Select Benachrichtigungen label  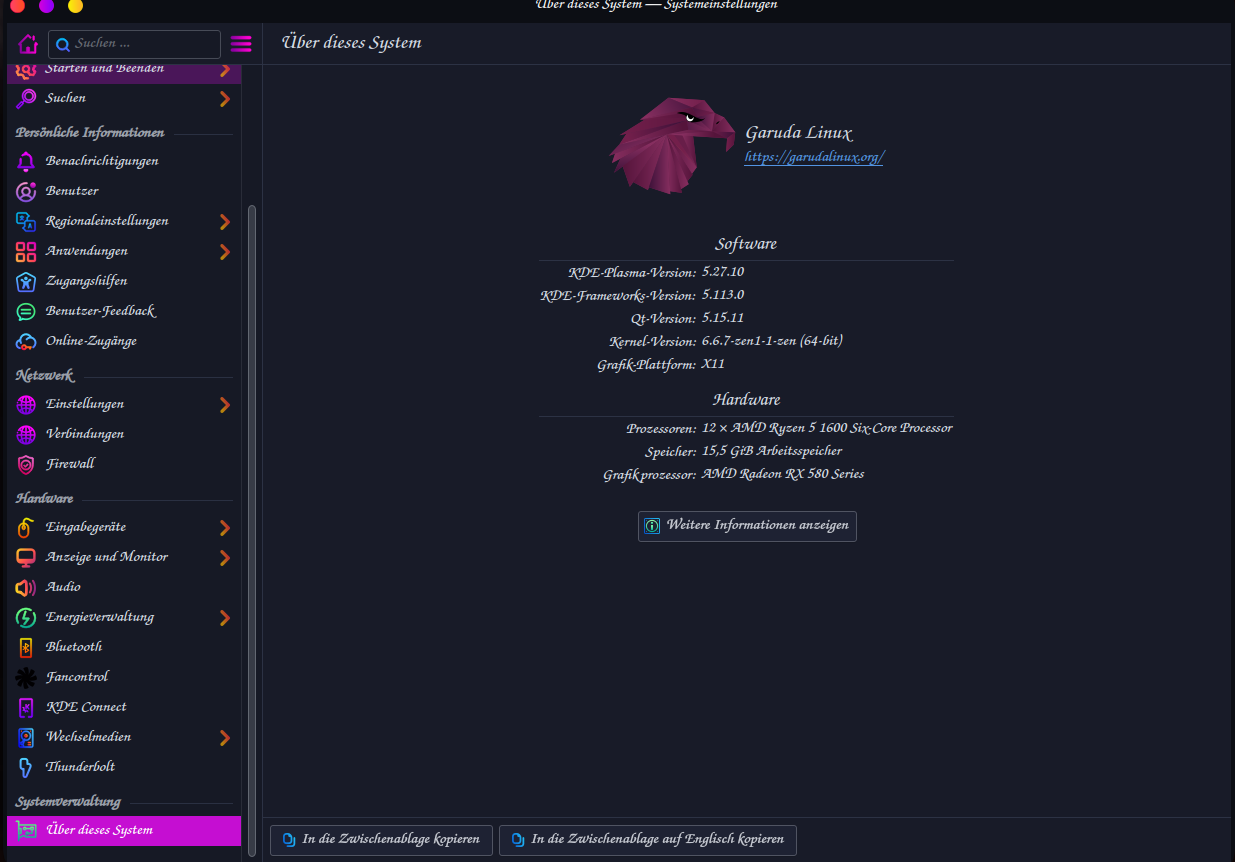(x=102, y=161)
